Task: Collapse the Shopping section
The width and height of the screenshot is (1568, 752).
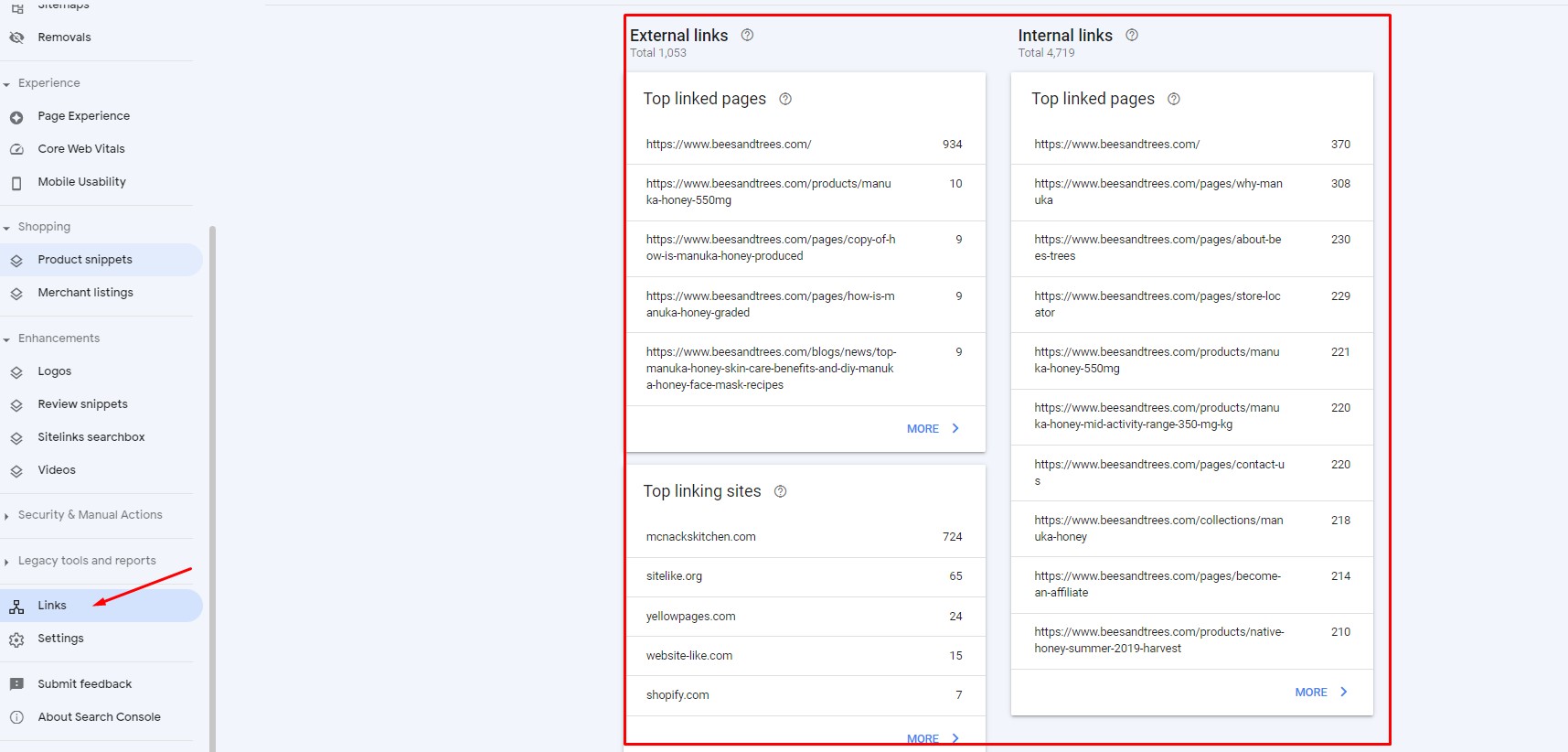Action: (x=7, y=228)
